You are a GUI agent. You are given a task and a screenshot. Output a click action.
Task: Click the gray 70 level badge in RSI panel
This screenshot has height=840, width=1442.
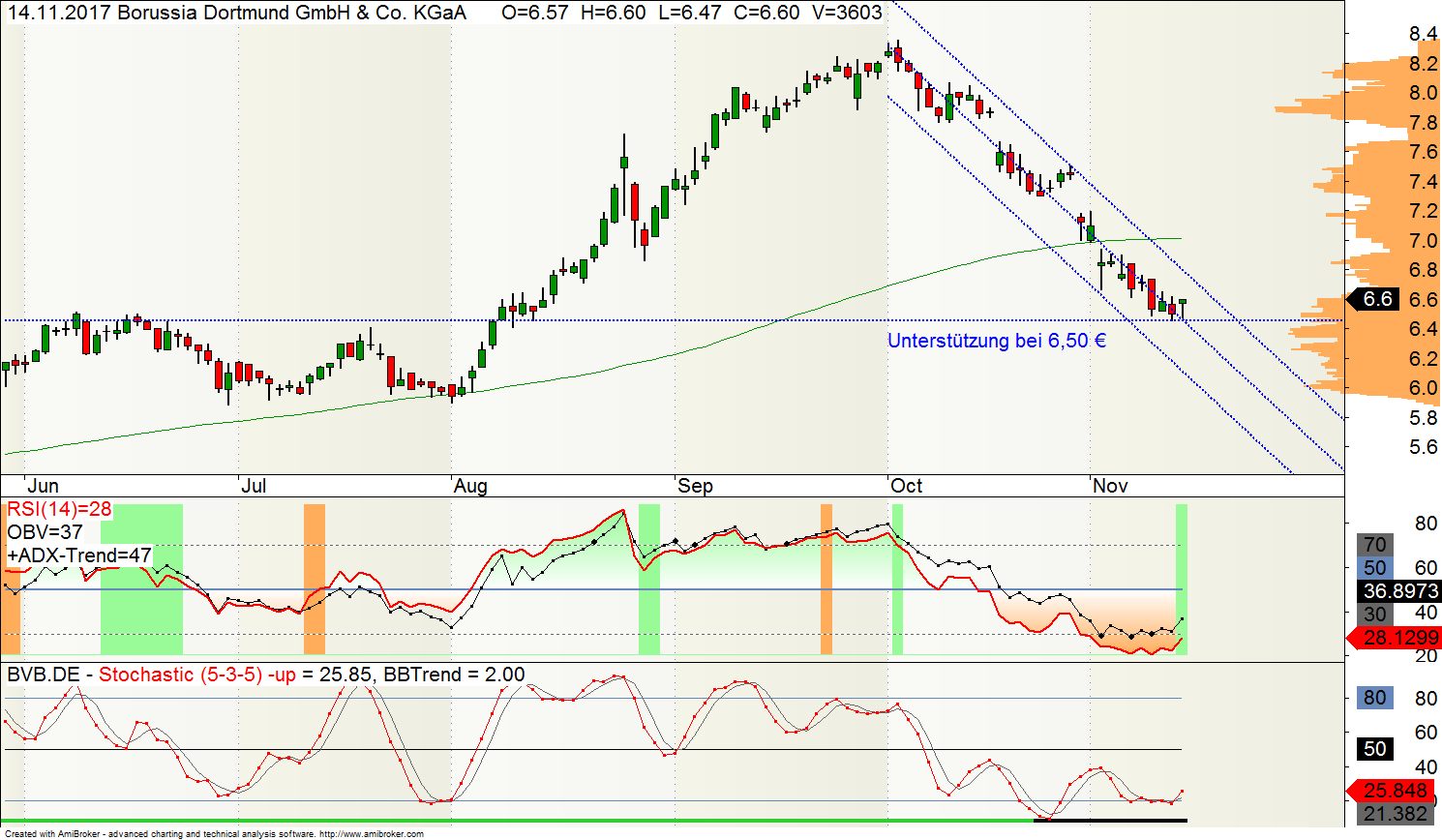[1375, 545]
